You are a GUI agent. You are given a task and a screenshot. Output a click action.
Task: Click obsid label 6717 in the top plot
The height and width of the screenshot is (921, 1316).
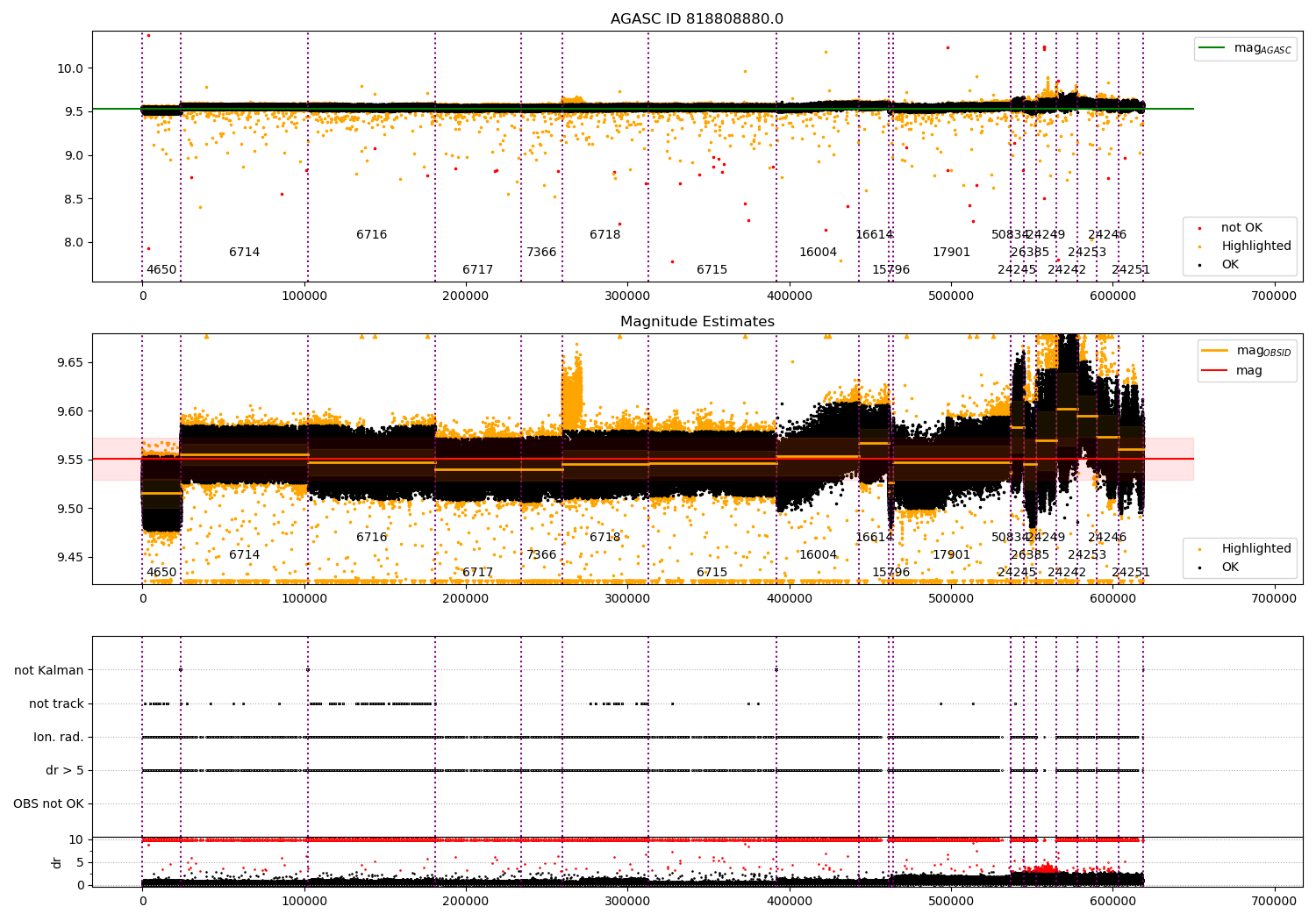(x=478, y=270)
